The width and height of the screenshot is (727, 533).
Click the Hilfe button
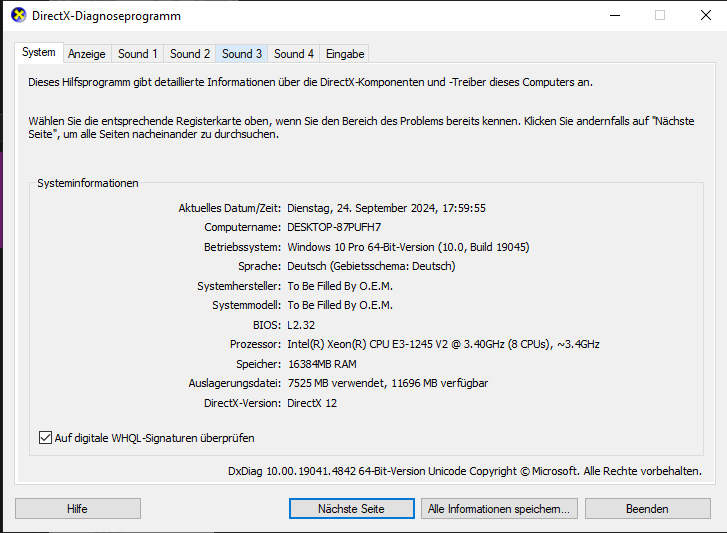coord(77,508)
